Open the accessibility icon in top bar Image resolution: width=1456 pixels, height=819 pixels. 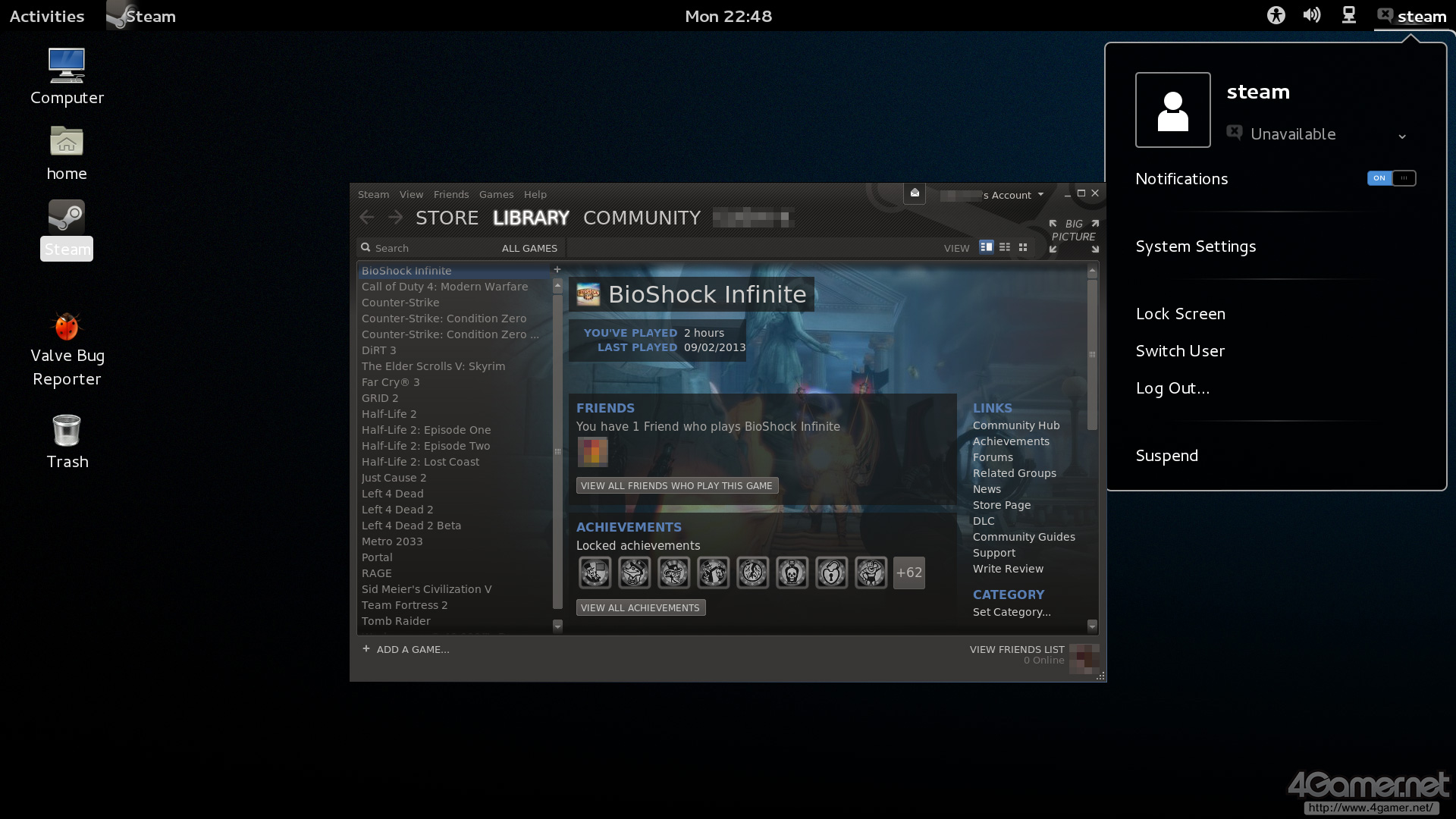click(x=1276, y=15)
